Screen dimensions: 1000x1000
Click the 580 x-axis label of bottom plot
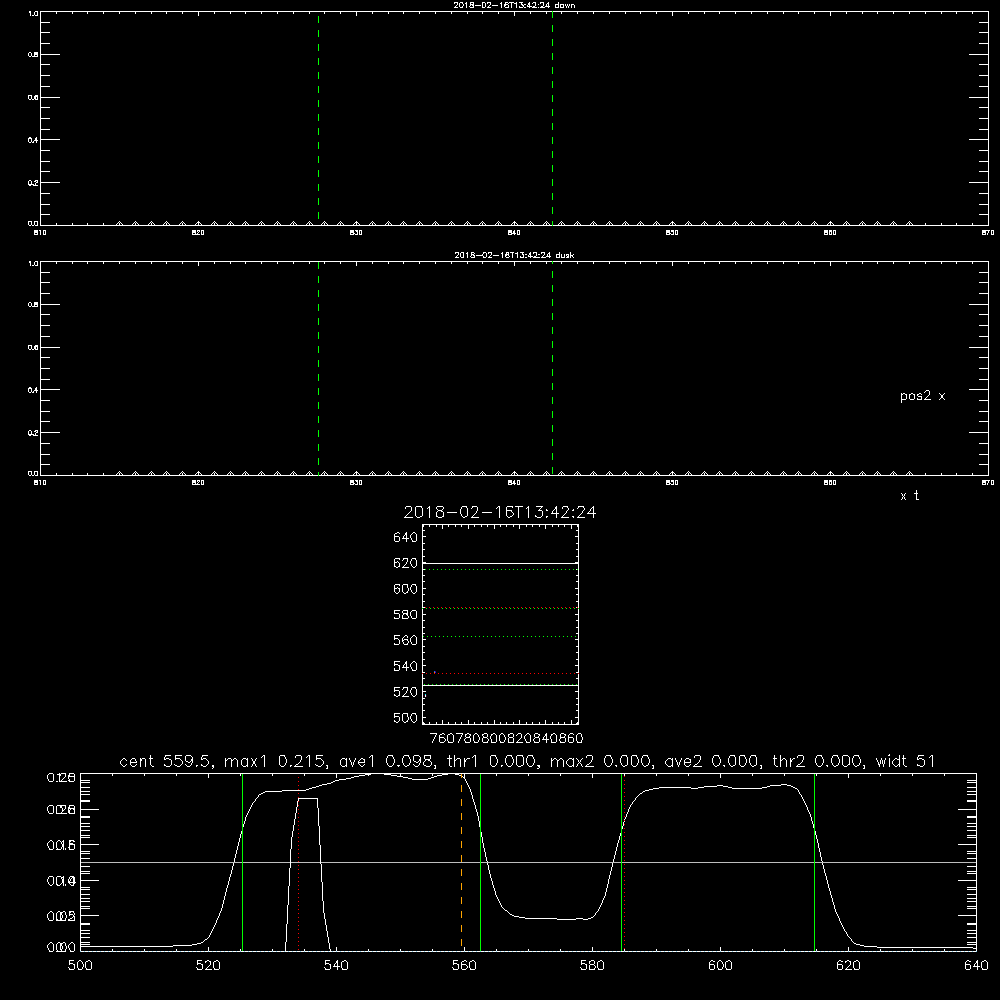pyautogui.click(x=592, y=966)
